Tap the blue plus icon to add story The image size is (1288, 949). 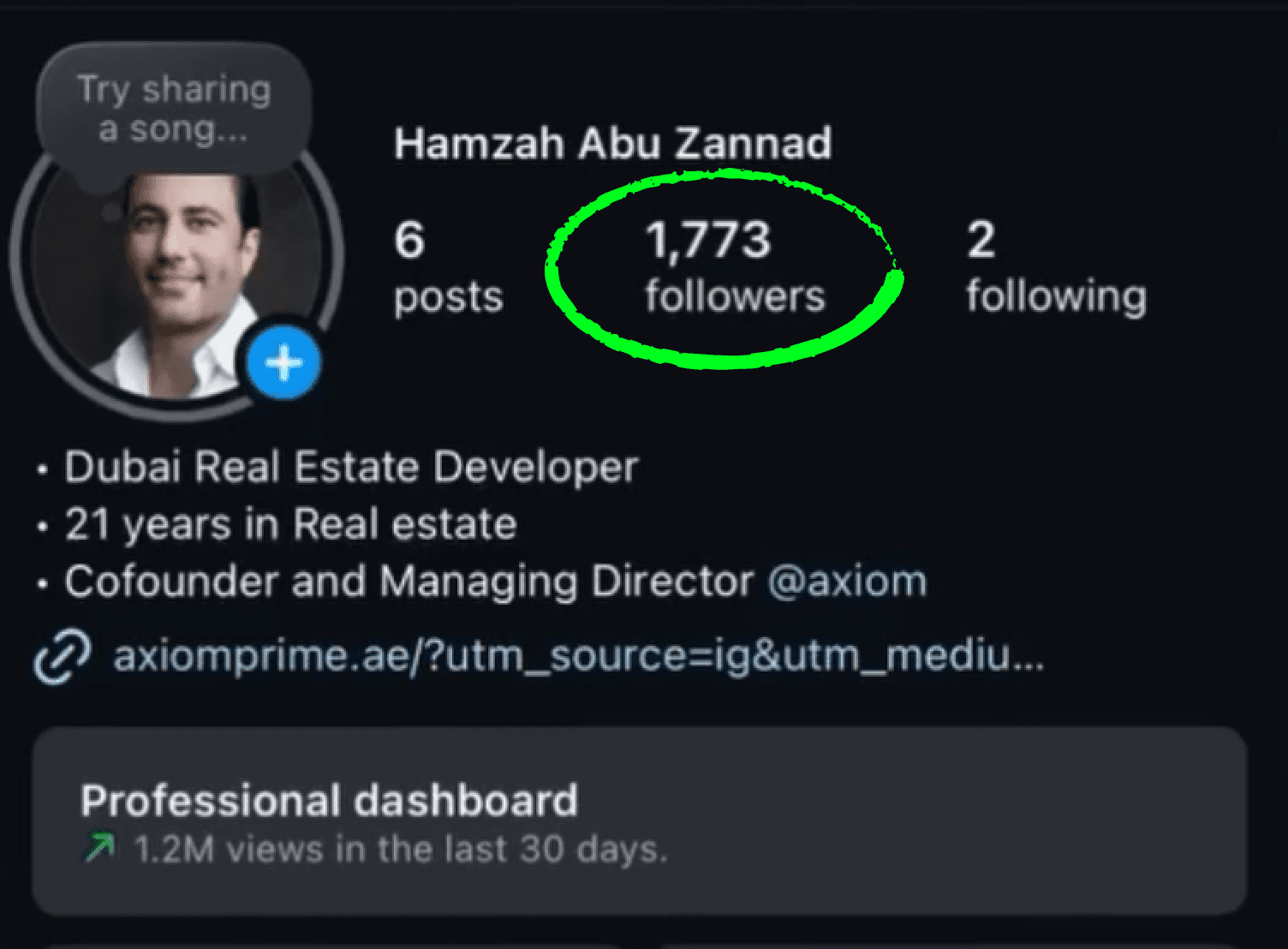[x=283, y=363]
